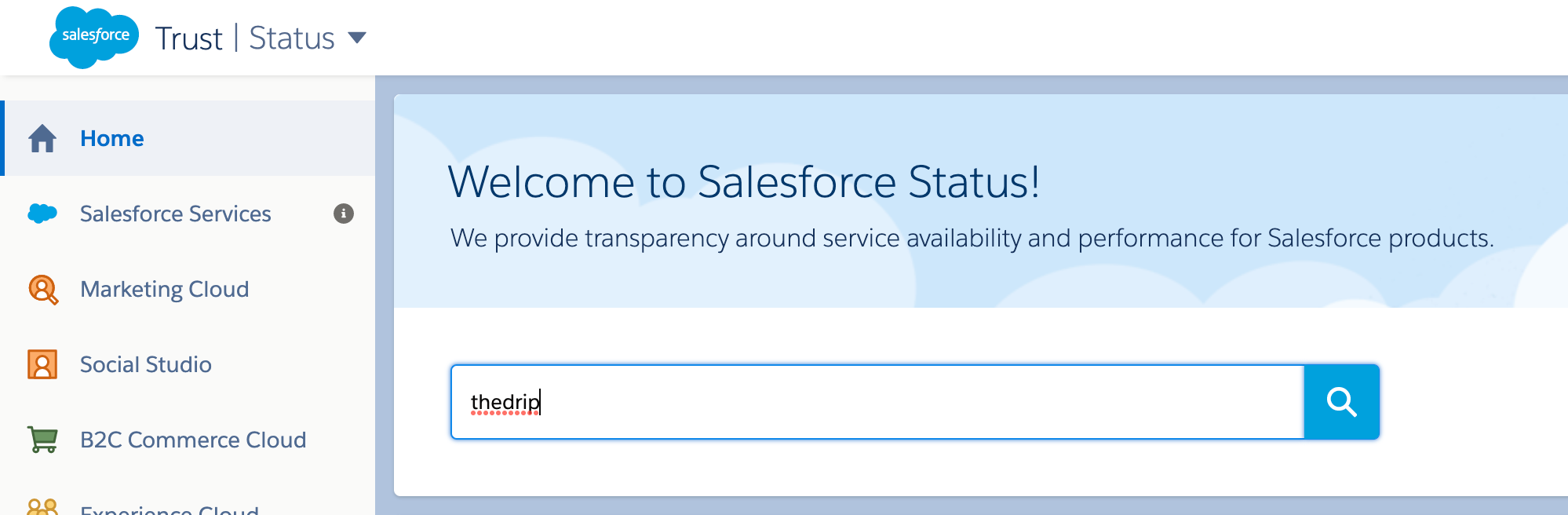Click the info icon beside Salesforce Services
The width and height of the screenshot is (1568, 515).
(x=344, y=214)
